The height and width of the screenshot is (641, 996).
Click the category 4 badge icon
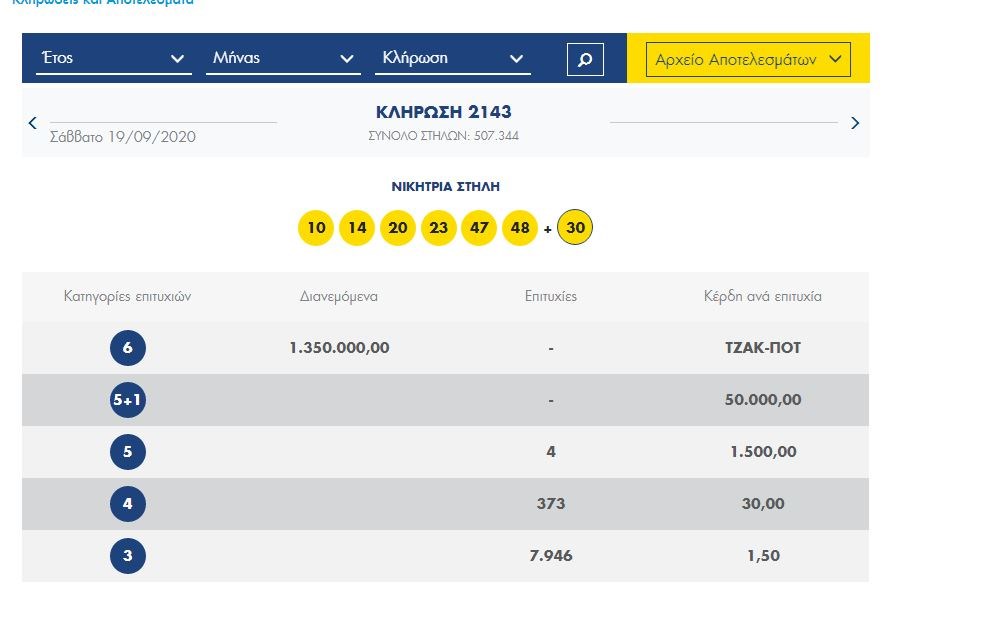click(x=128, y=504)
